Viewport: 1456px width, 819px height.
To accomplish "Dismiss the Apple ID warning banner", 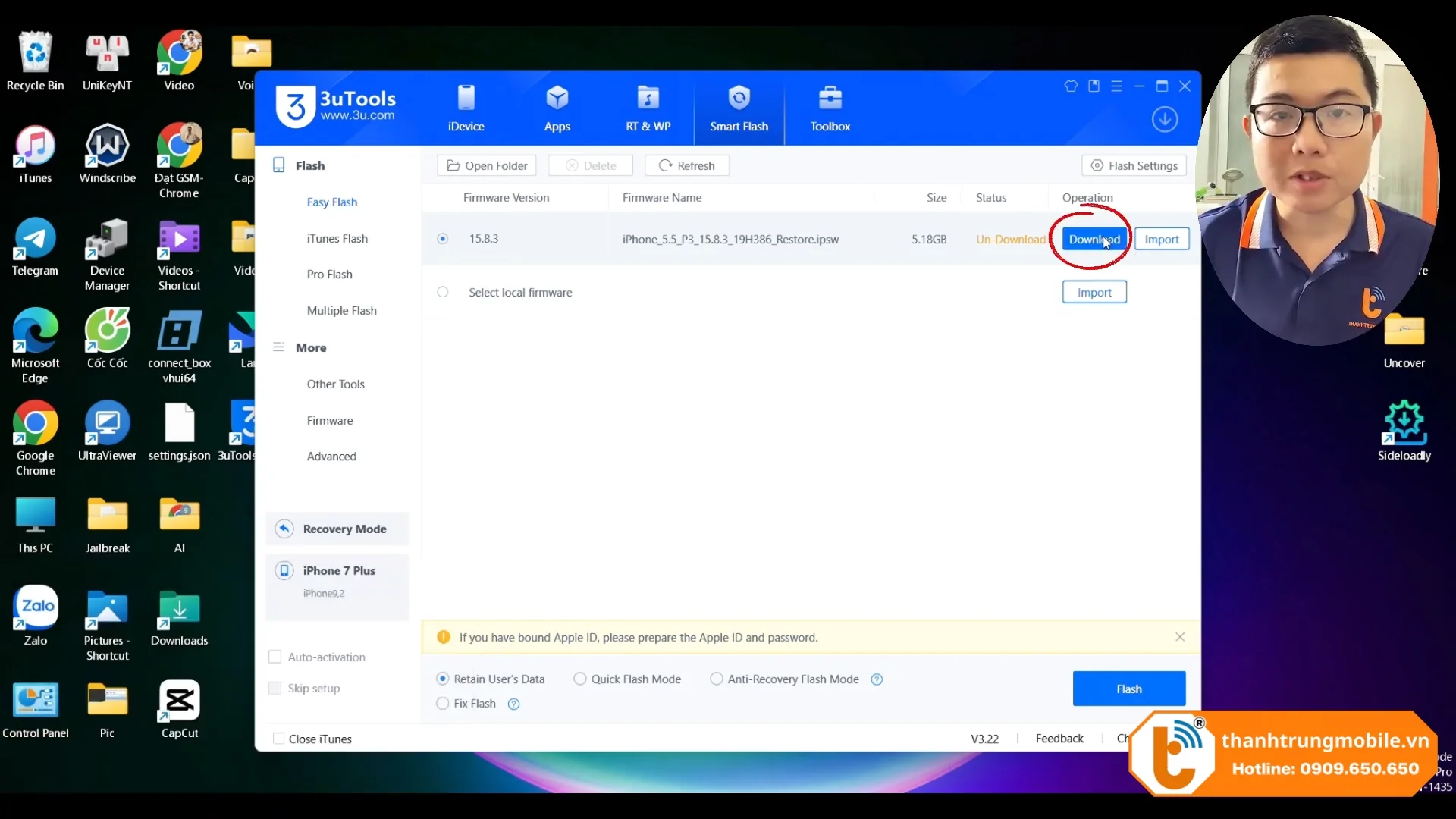I will [1180, 637].
